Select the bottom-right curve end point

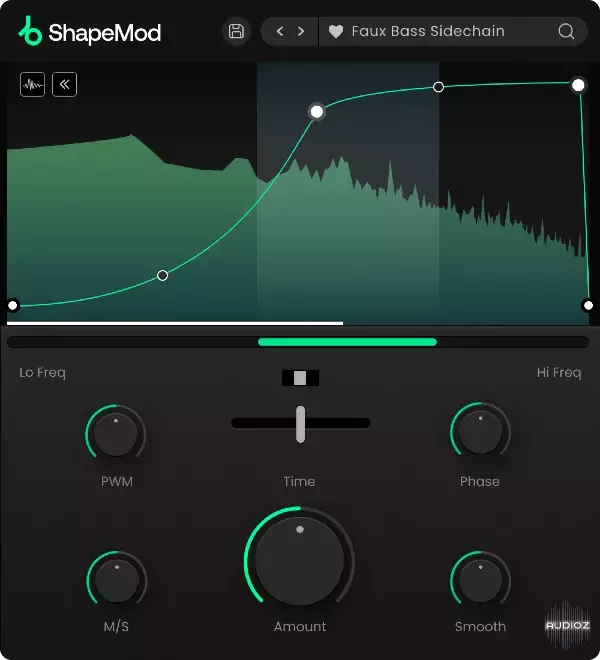(x=588, y=305)
